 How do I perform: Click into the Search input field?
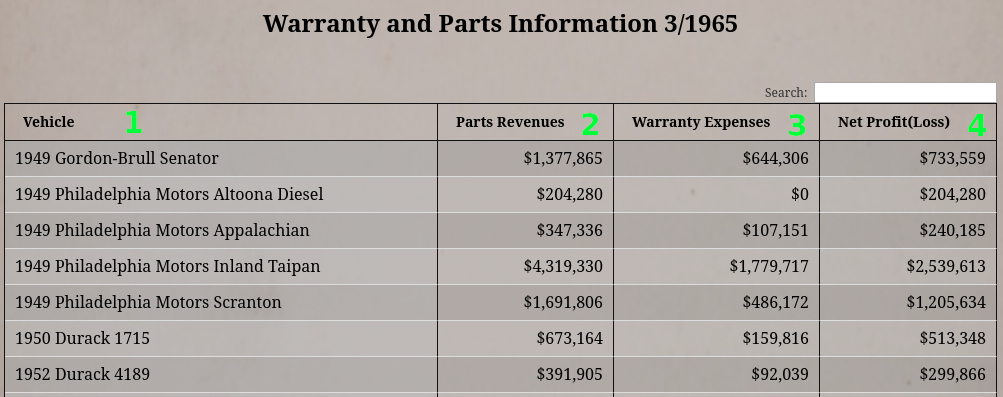[905, 93]
